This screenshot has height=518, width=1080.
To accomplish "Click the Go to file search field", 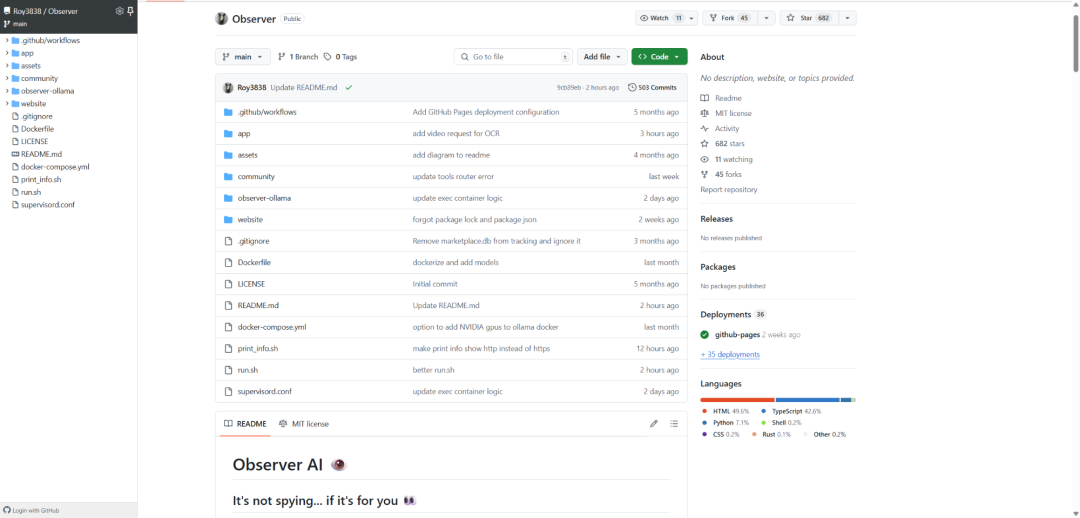I will point(513,56).
